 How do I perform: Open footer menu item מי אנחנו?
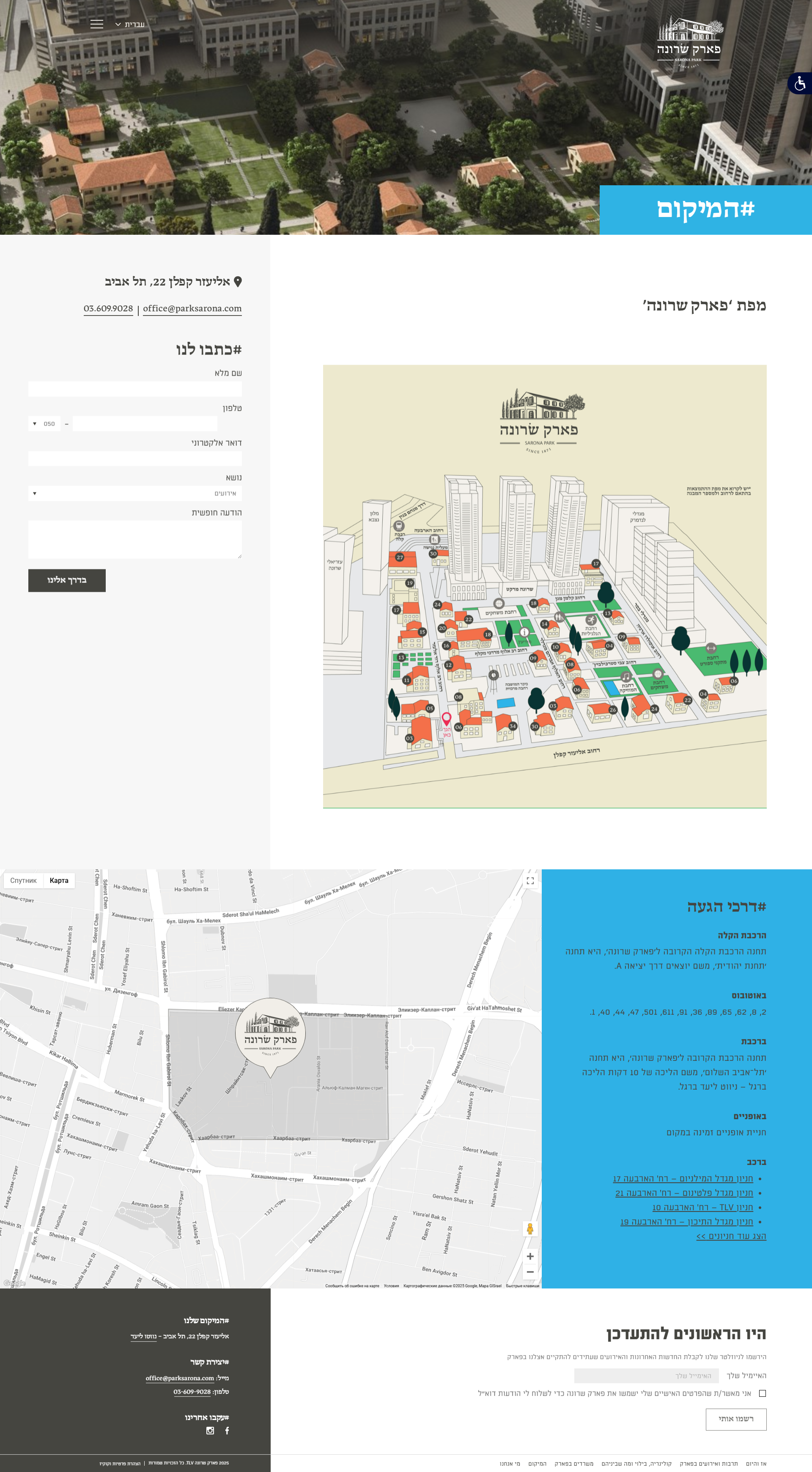tap(510, 1464)
